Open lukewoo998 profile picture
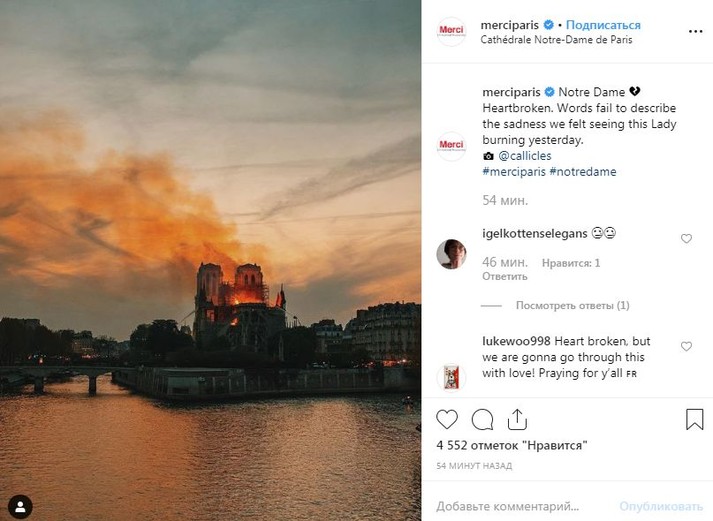Viewport: 713px width, 521px height. tap(451, 376)
